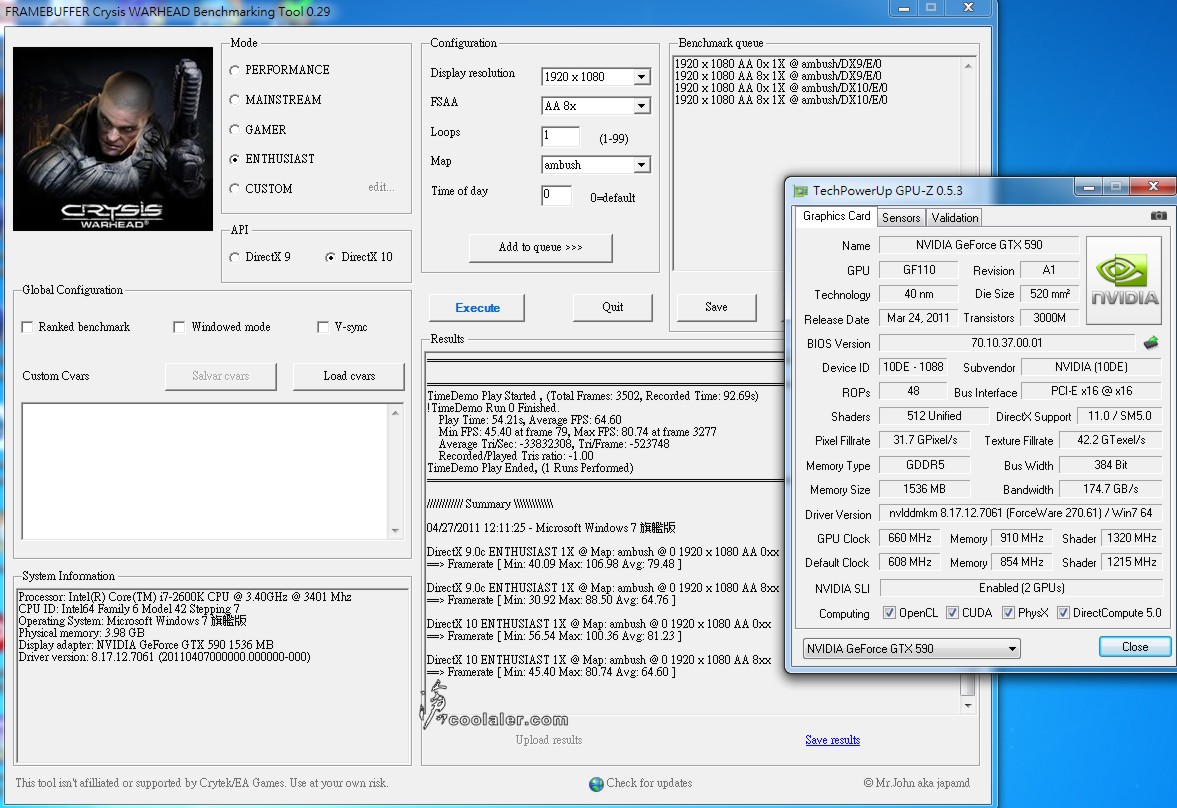1177x808 pixels.
Task: Choose MAINSTREAM mode
Action: pyautogui.click(x=235, y=100)
